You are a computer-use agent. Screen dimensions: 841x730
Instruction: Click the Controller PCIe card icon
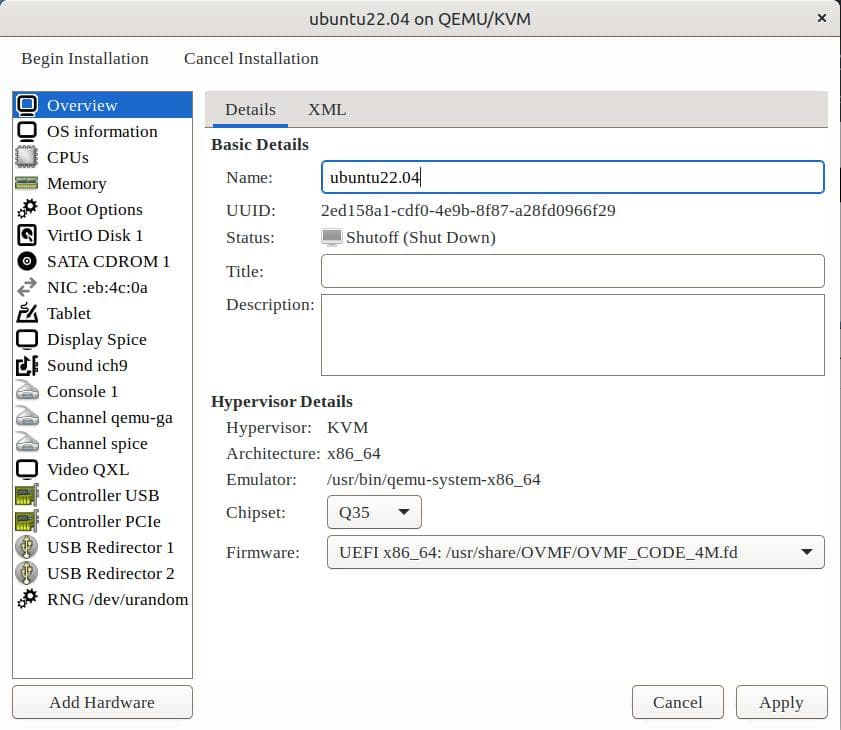27,521
